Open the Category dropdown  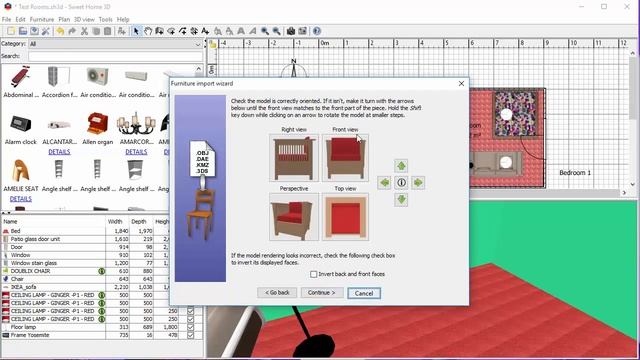tap(115, 44)
